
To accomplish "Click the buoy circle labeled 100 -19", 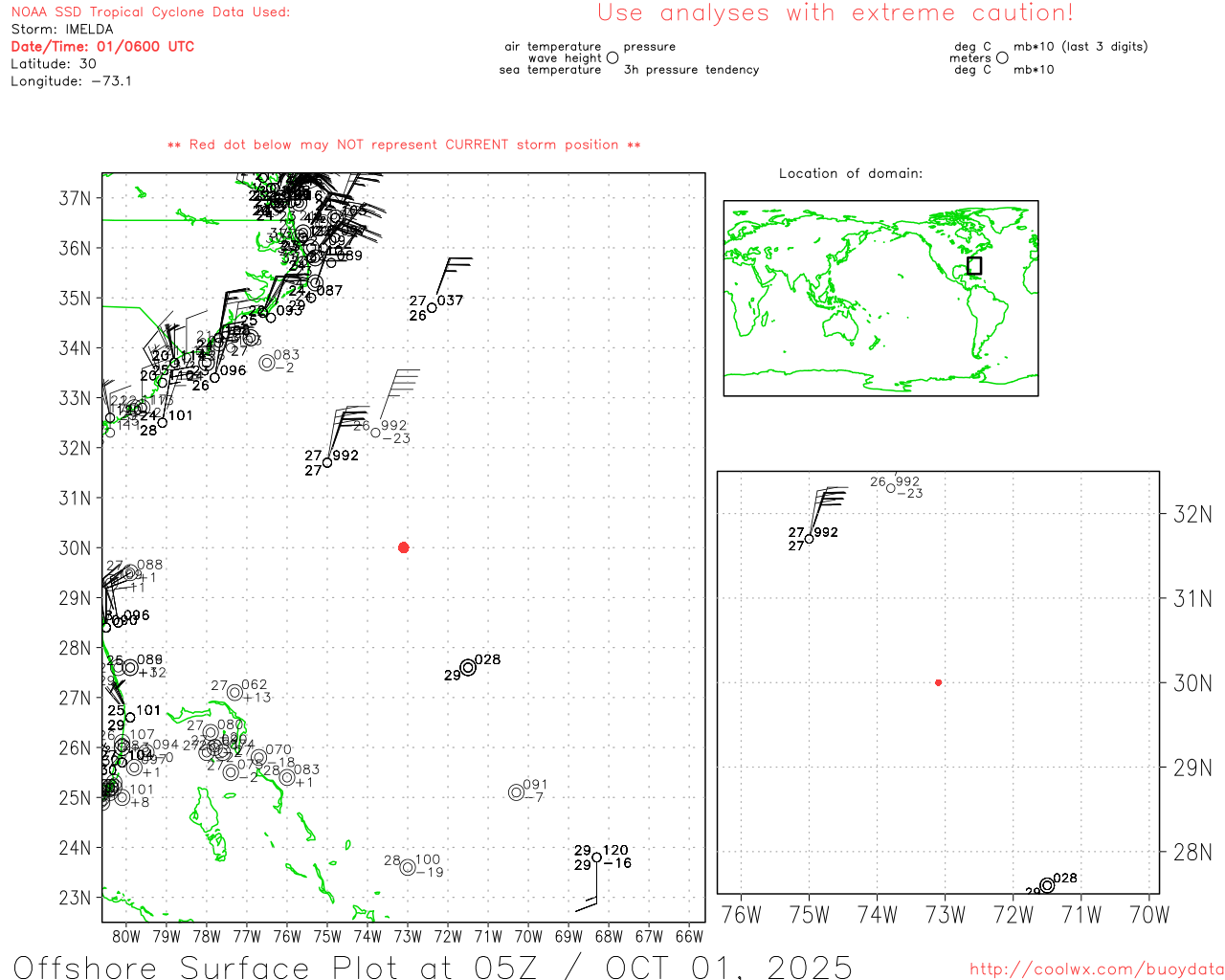I will click(408, 867).
